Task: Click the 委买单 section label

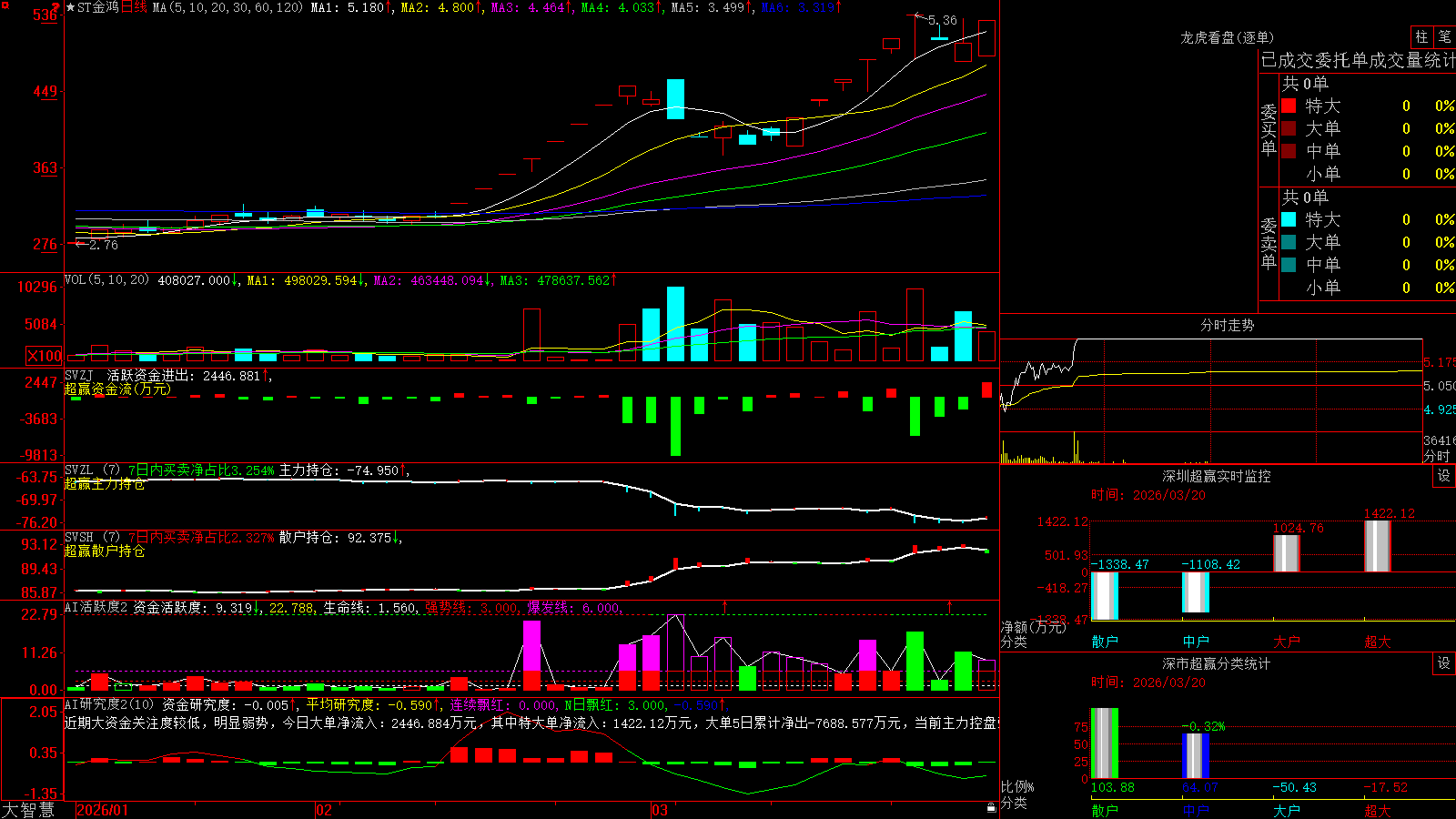Action: (x=1269, y=130)
